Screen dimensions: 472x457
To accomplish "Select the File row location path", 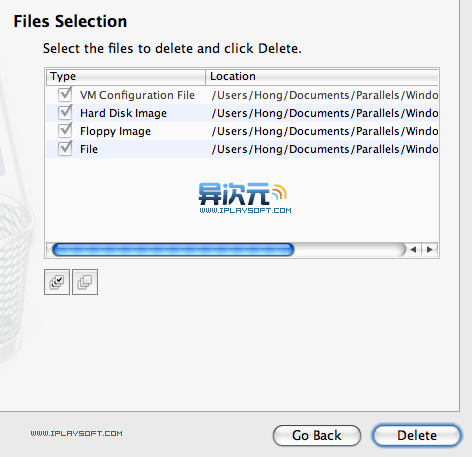I will (325, 149).
